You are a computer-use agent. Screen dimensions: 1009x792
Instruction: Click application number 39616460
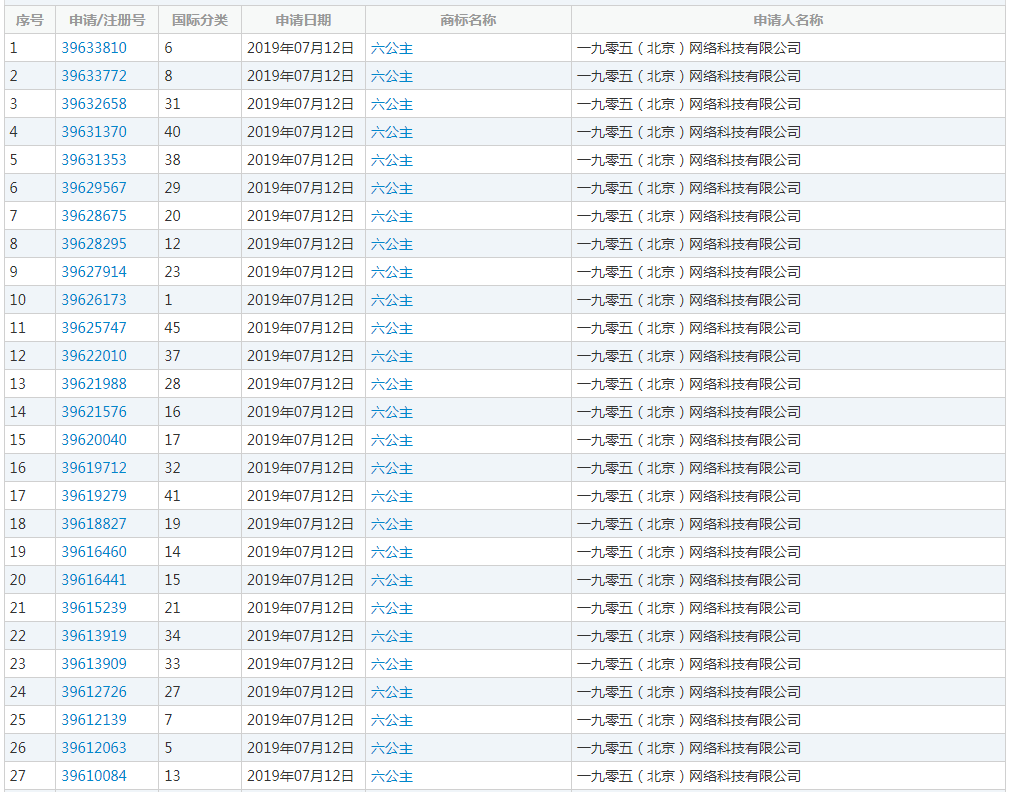pos(94,552)
